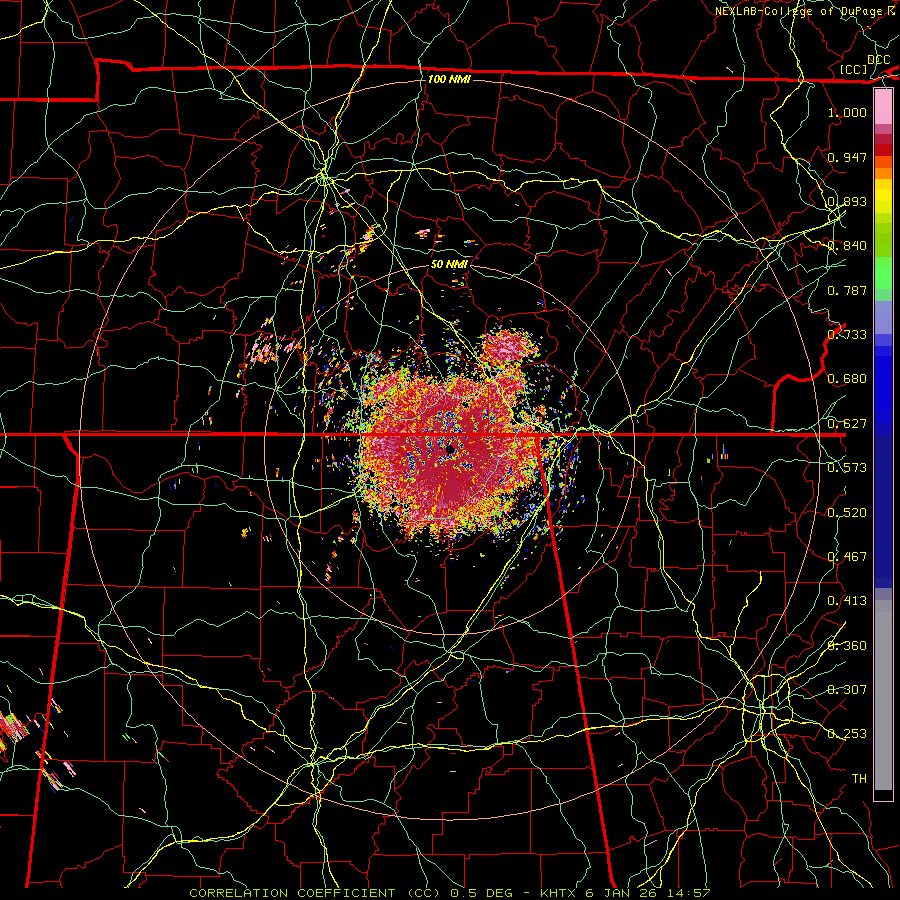The width and height of the screenshot is (900, 900).
Task: Click the 0.947 scale value
Action: click(847, 157)
